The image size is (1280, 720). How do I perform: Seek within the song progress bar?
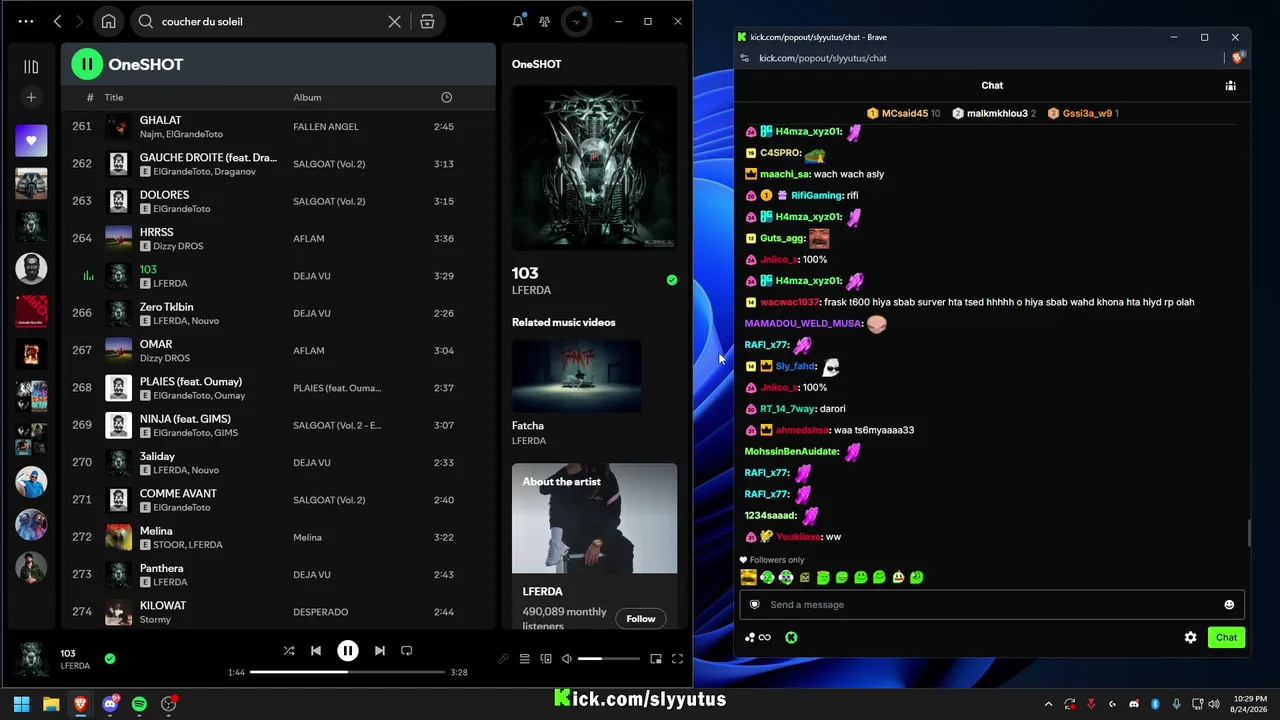[347, 672]
